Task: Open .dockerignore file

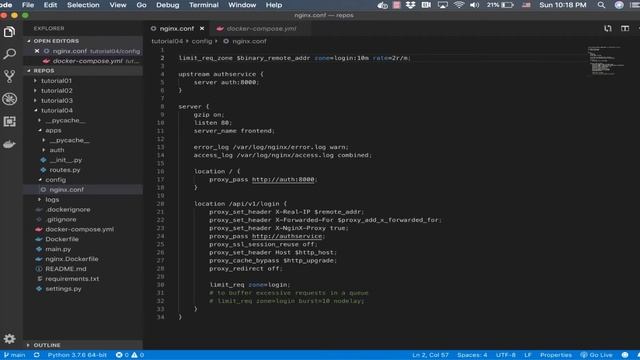Action: tap(68, 209)
